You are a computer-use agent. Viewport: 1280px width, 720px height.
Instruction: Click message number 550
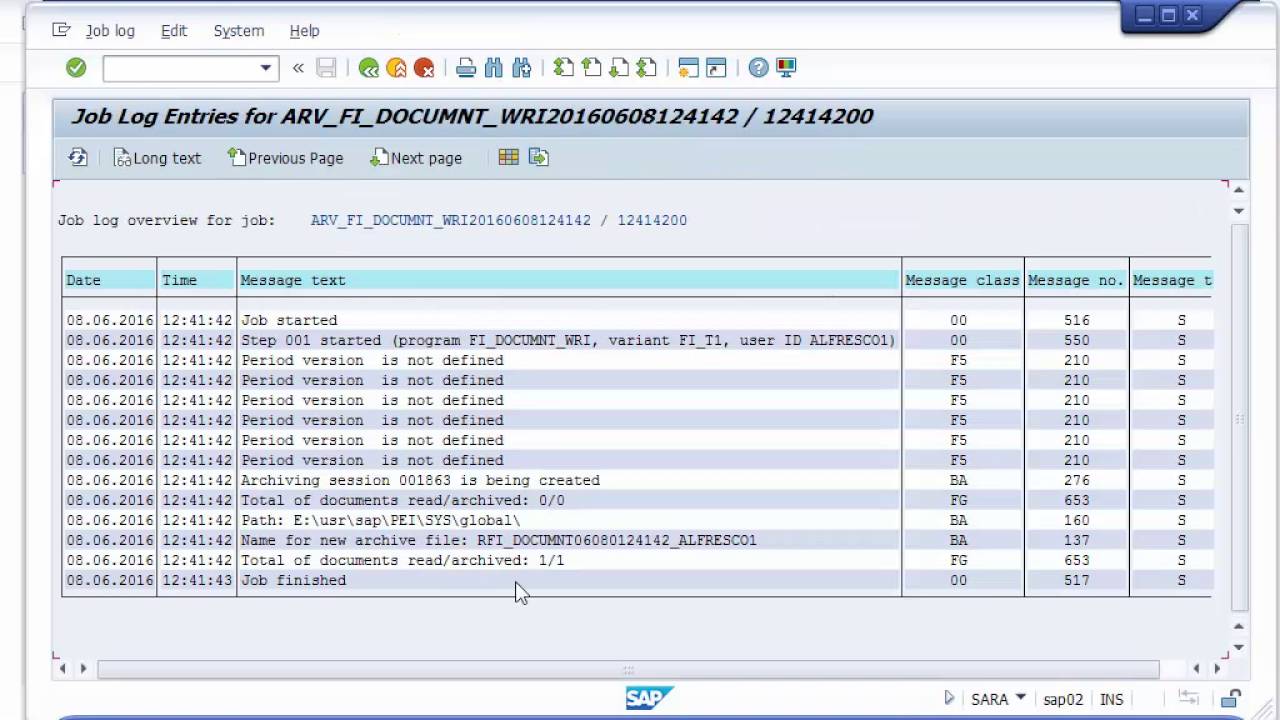[x=1076, y=340]
